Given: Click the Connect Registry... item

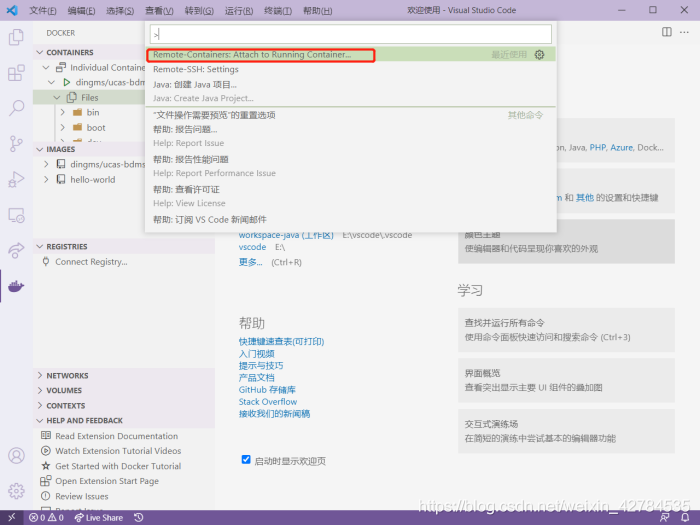Looking at the screenshot, I should point(91,262).
